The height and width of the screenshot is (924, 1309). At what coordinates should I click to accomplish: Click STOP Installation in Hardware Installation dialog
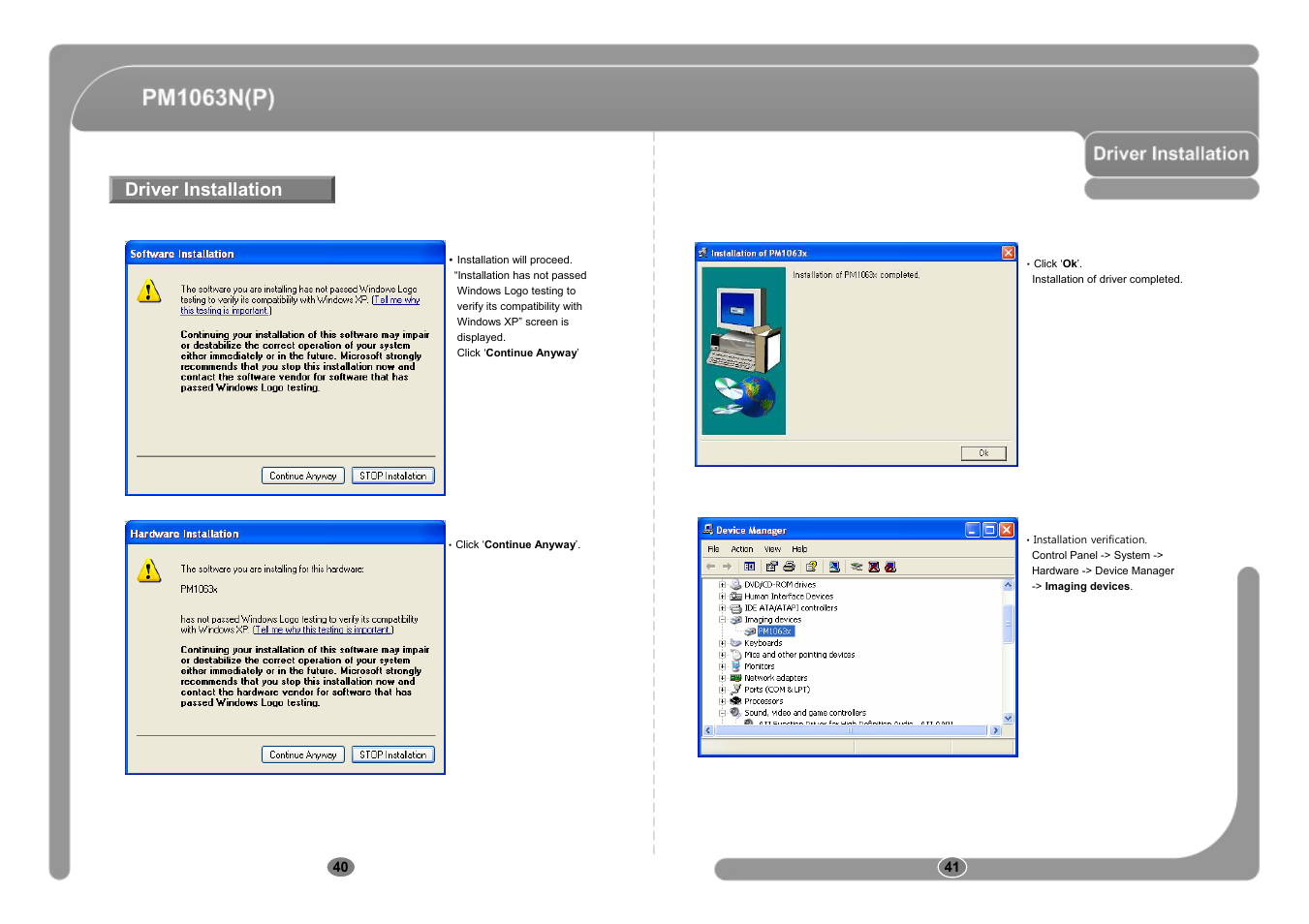pos(392,755)
